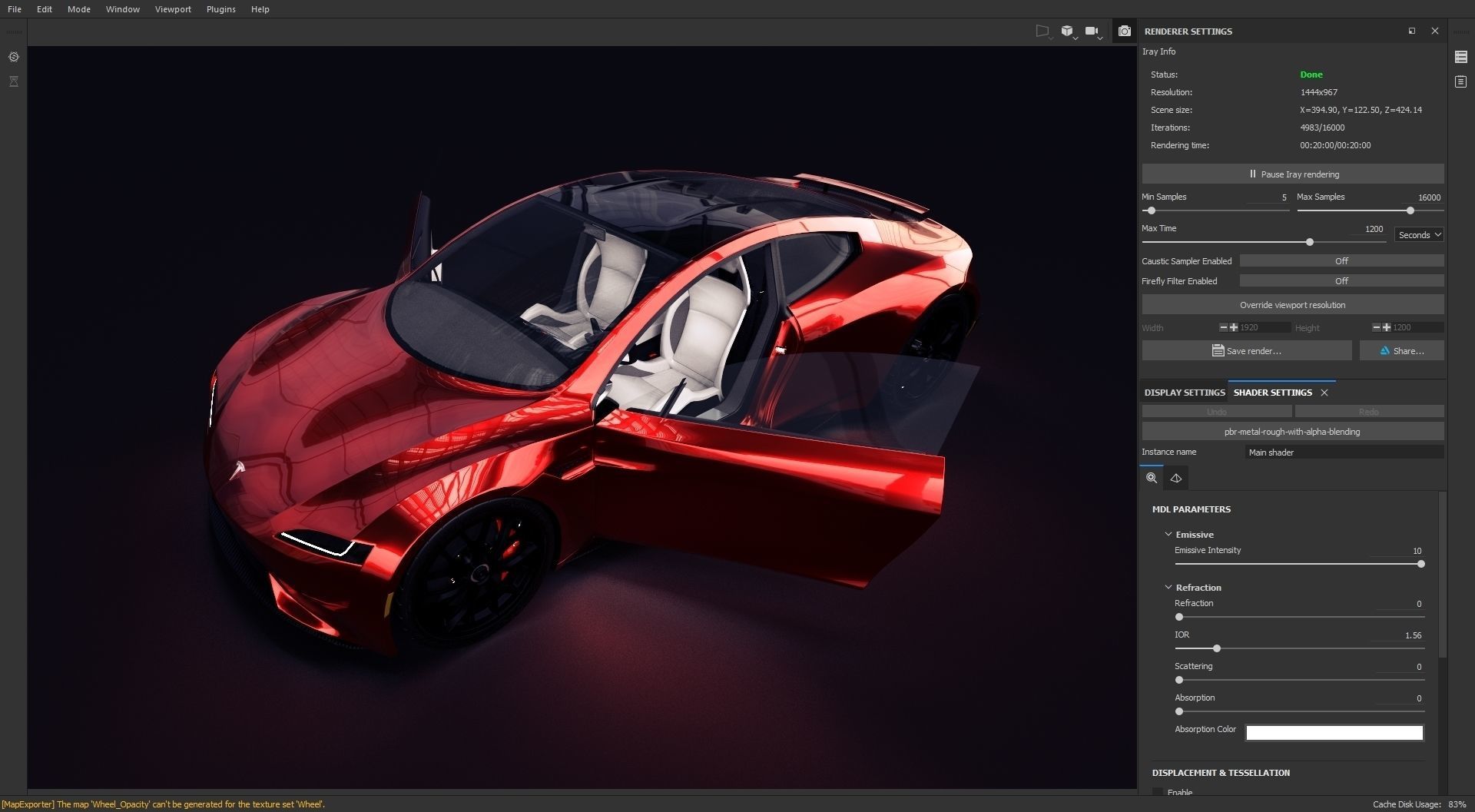
Task: Click the Share button
Action: 1402,351
